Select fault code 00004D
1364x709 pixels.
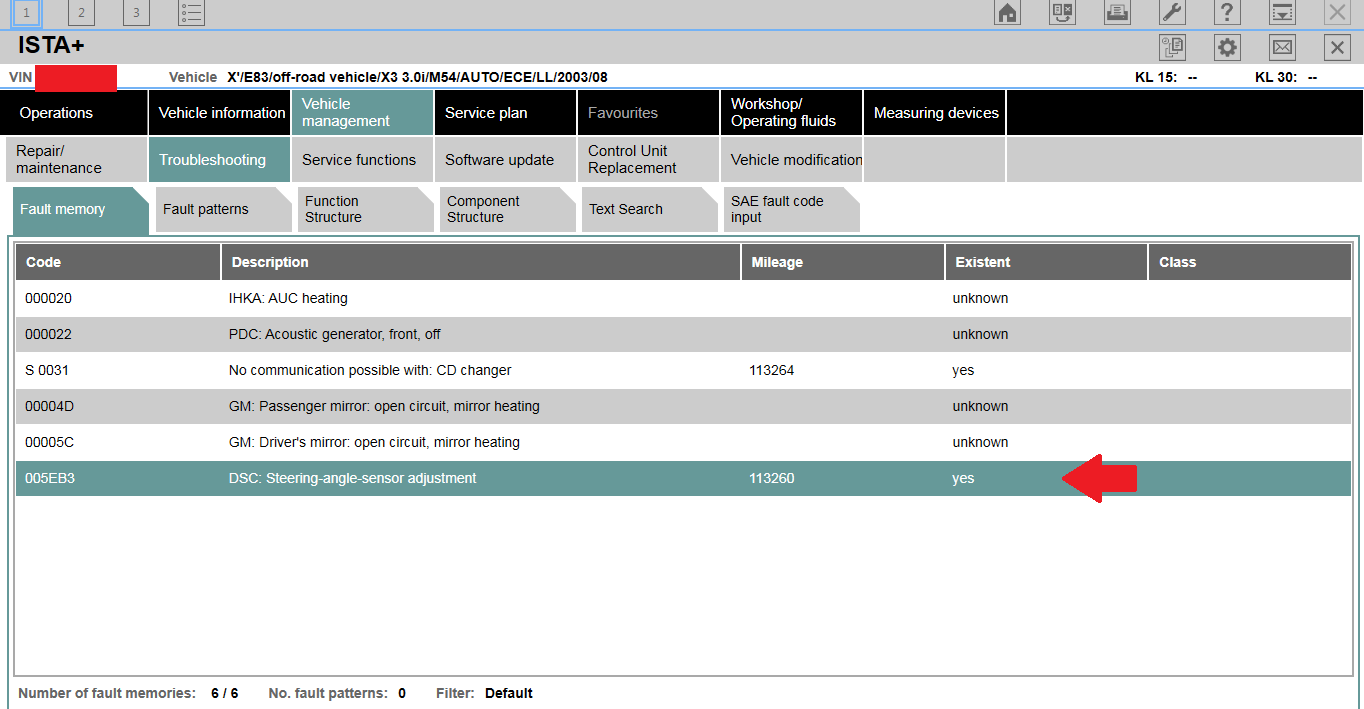coord(49,407)
